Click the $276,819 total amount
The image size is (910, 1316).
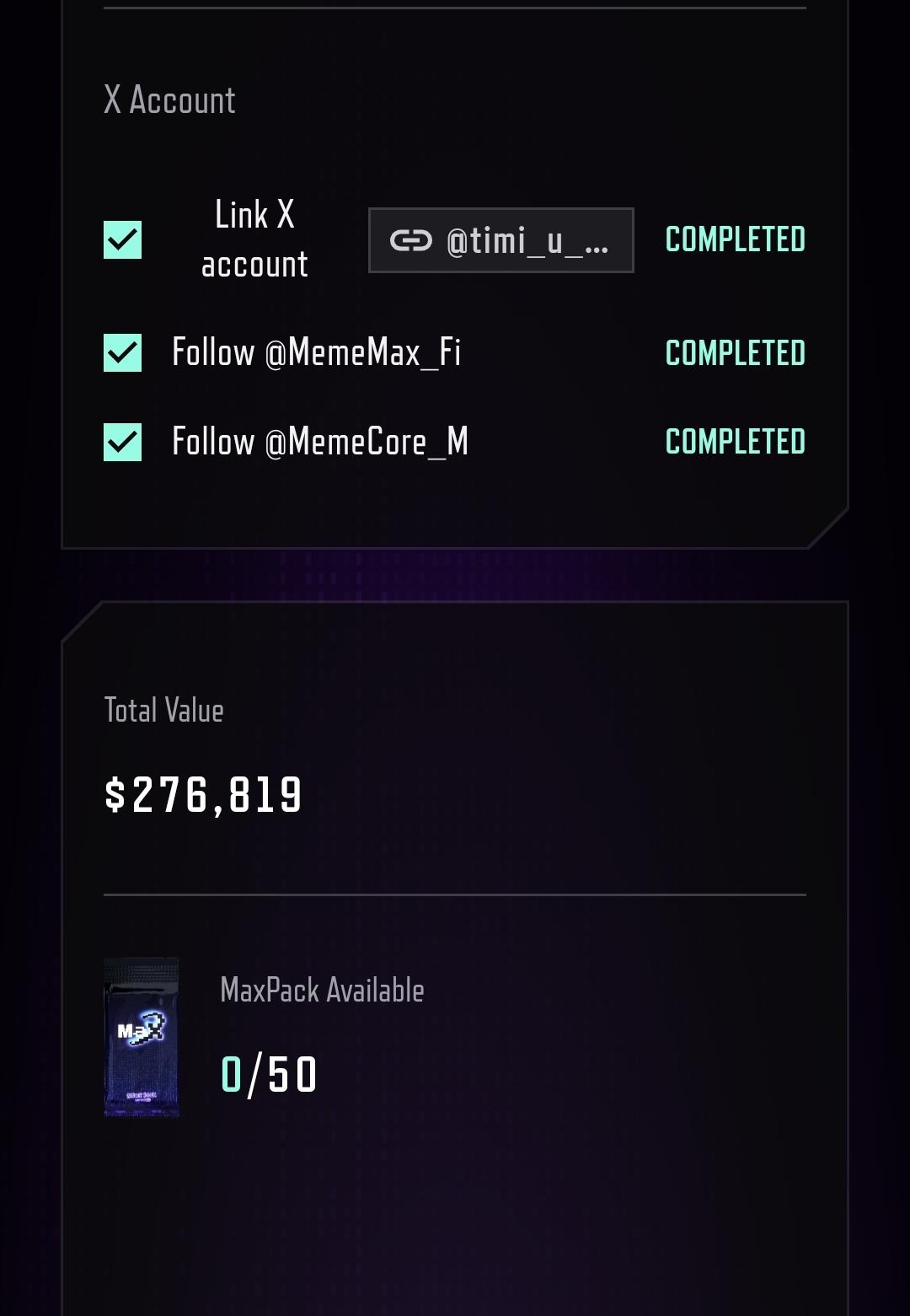(x=203, y=795)
